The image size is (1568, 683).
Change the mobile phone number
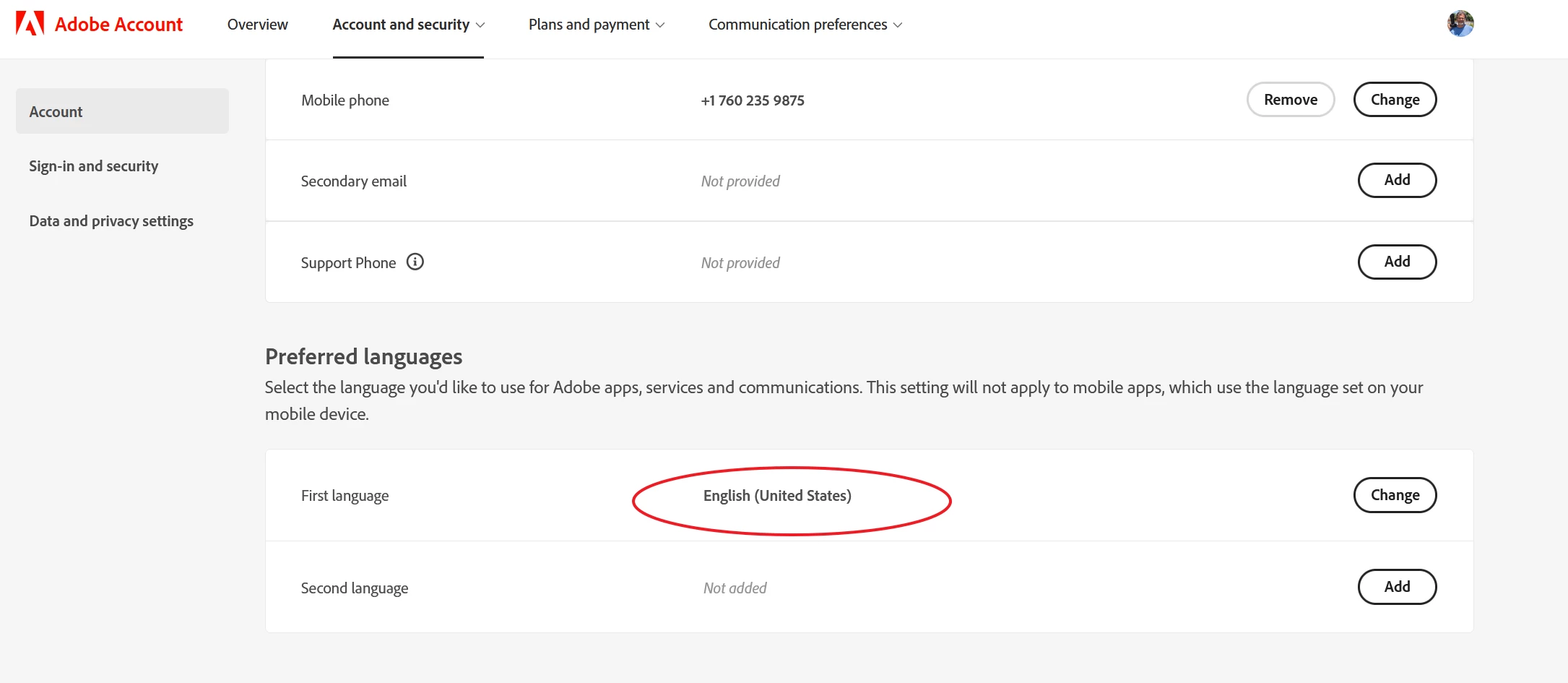(x=1395, y=100)
